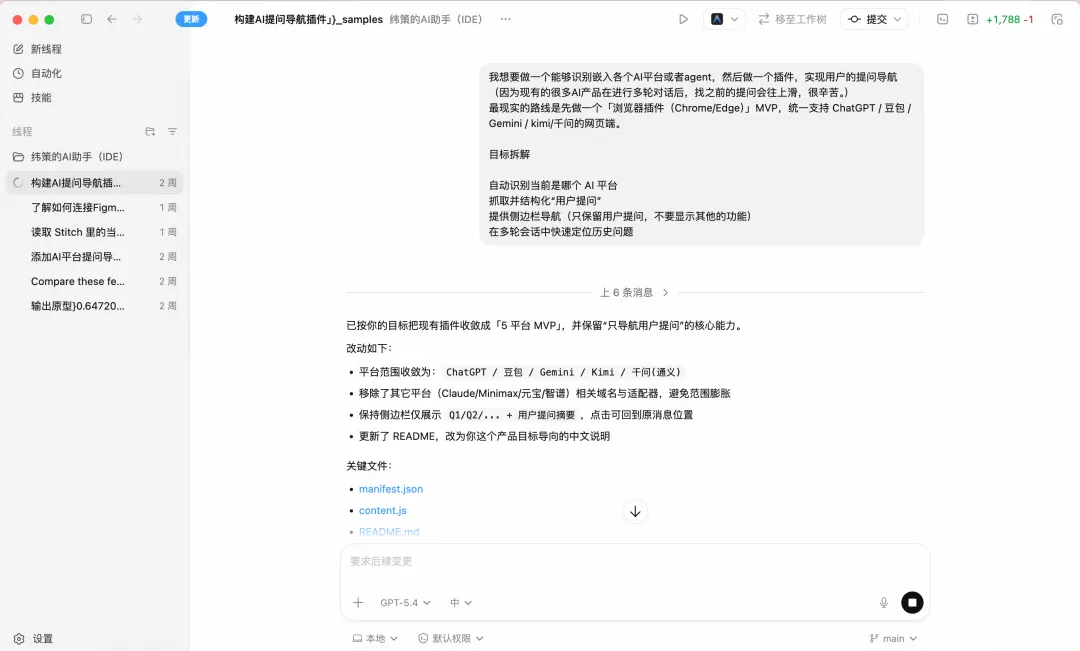This screenshot has height=651, width=1080.
Task: Click the blue 更新 update badge
Action: [x=191, y=19]
